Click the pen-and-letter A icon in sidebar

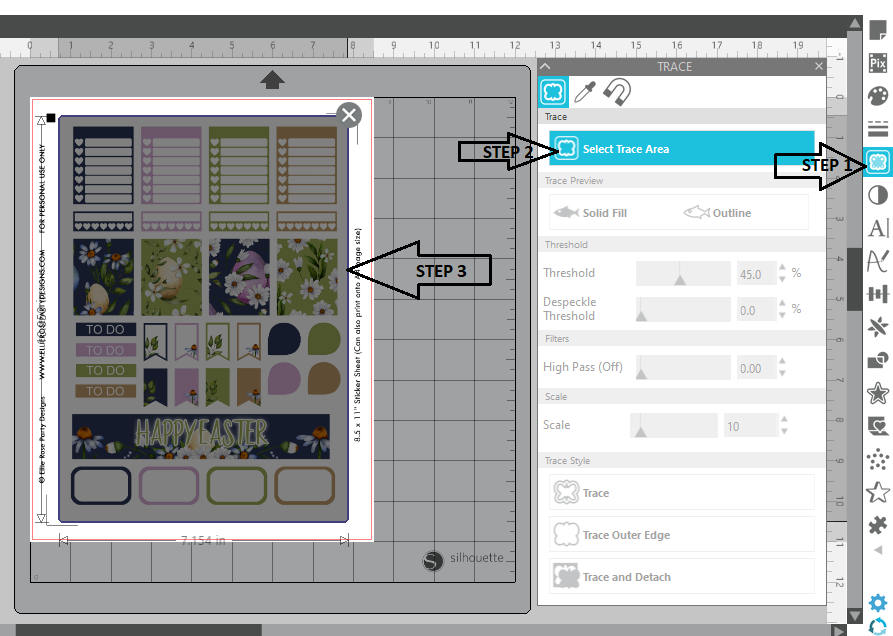(x=878, y=261)
